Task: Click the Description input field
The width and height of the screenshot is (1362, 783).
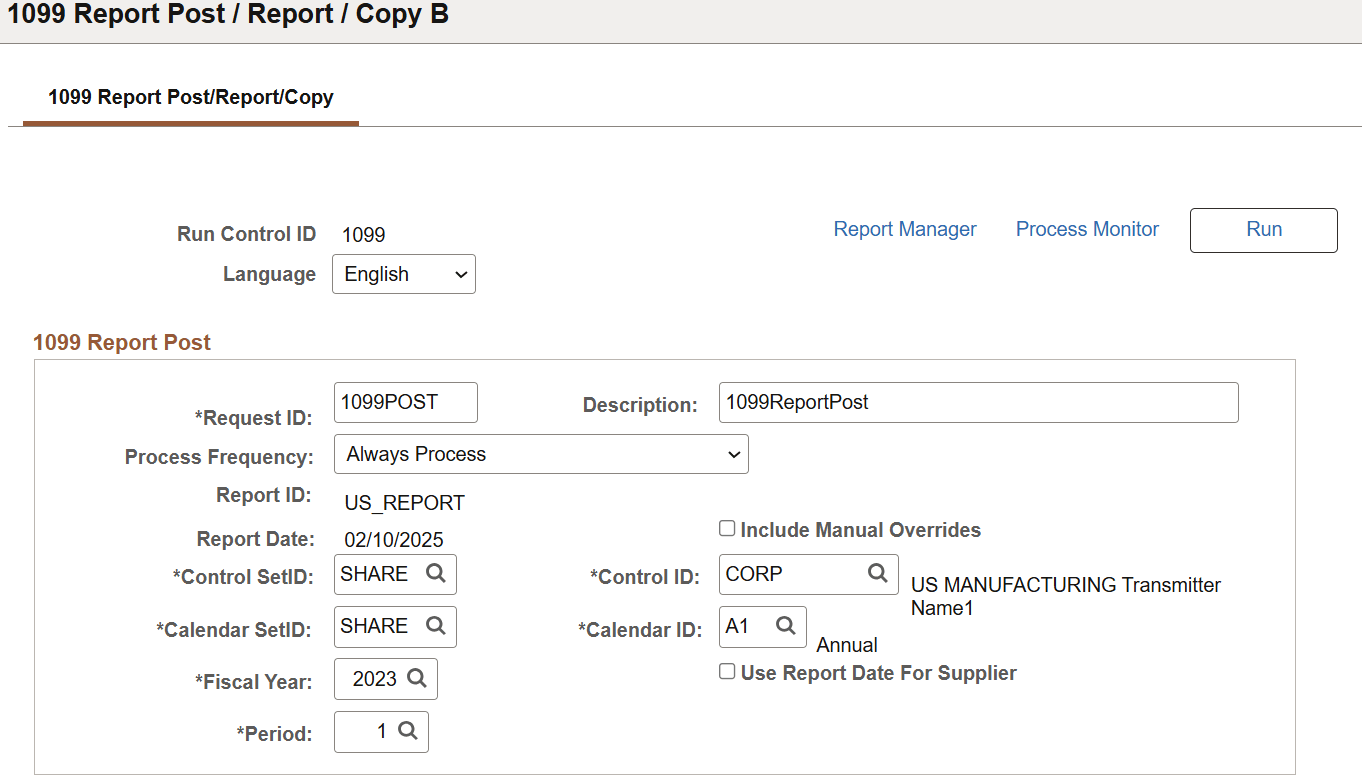Action: [x=978, y=402]
